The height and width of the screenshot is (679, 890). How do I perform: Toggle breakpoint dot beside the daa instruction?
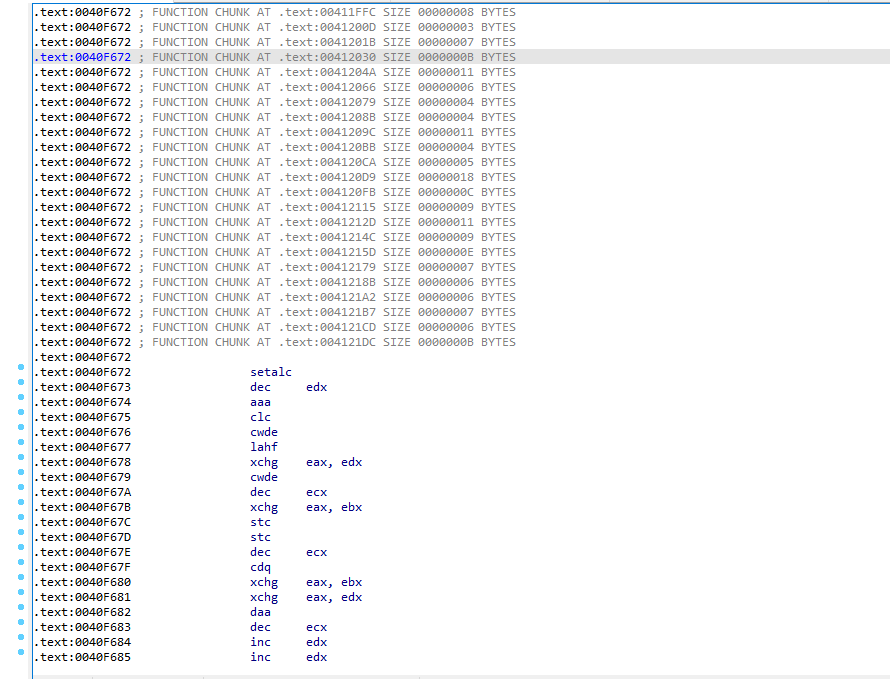coord(21,607)
